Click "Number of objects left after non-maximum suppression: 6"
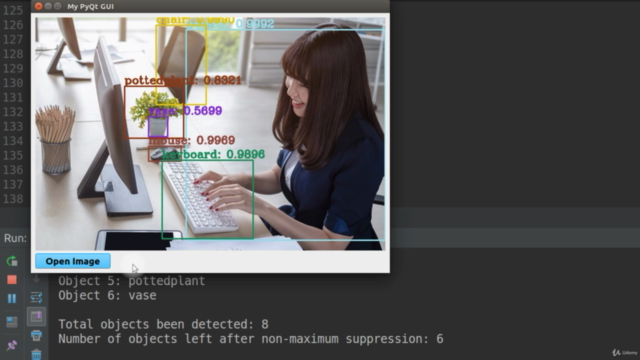Image resolution: width=640 pixels, height=360 pixels. [x=251, y=339]
